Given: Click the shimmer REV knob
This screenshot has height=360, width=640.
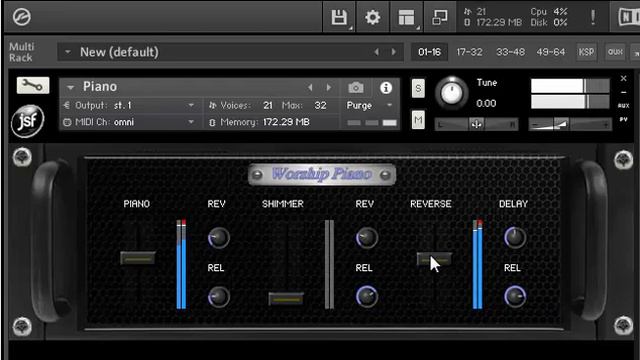Looking at the screenshot, I should click(367, 238).
